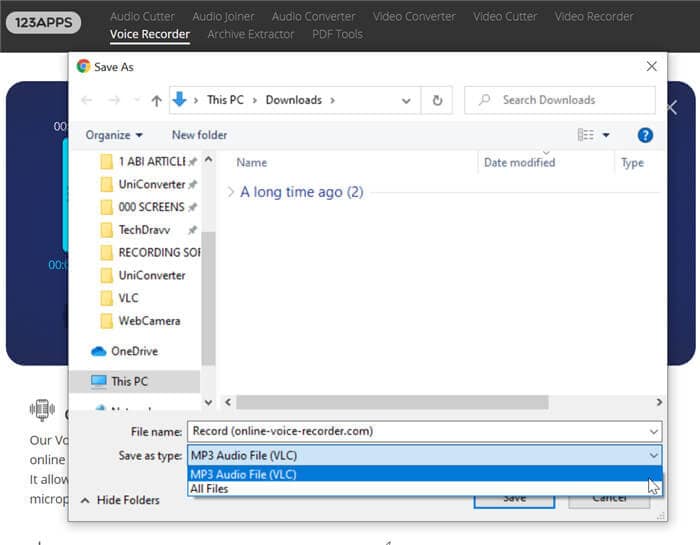Click the search magnifier icon
Viewport: 700px width, 545px height.
484,100
